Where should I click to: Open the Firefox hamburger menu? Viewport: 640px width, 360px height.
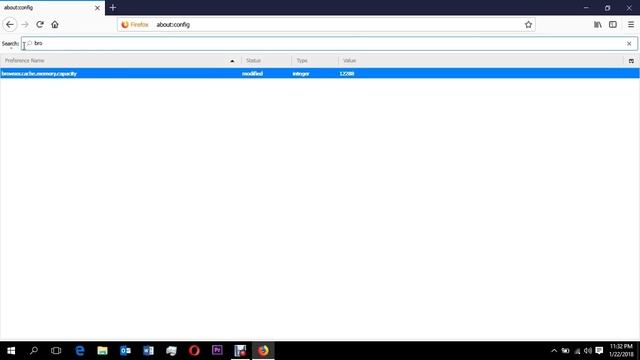[631, 24]
